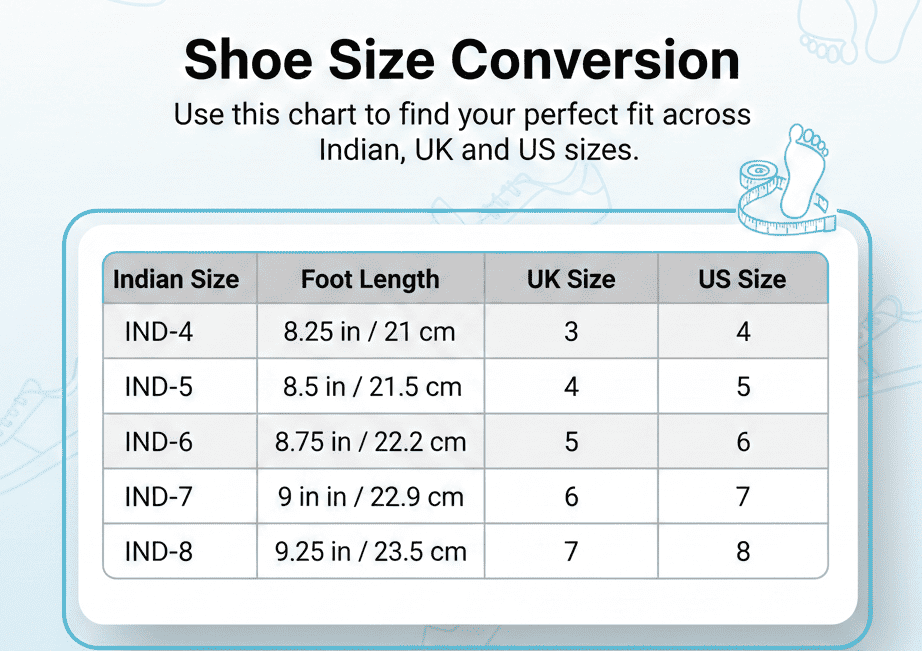Click the IND-6 row label
This screenshot has width=922, height=651.
[x=159, y=442]
